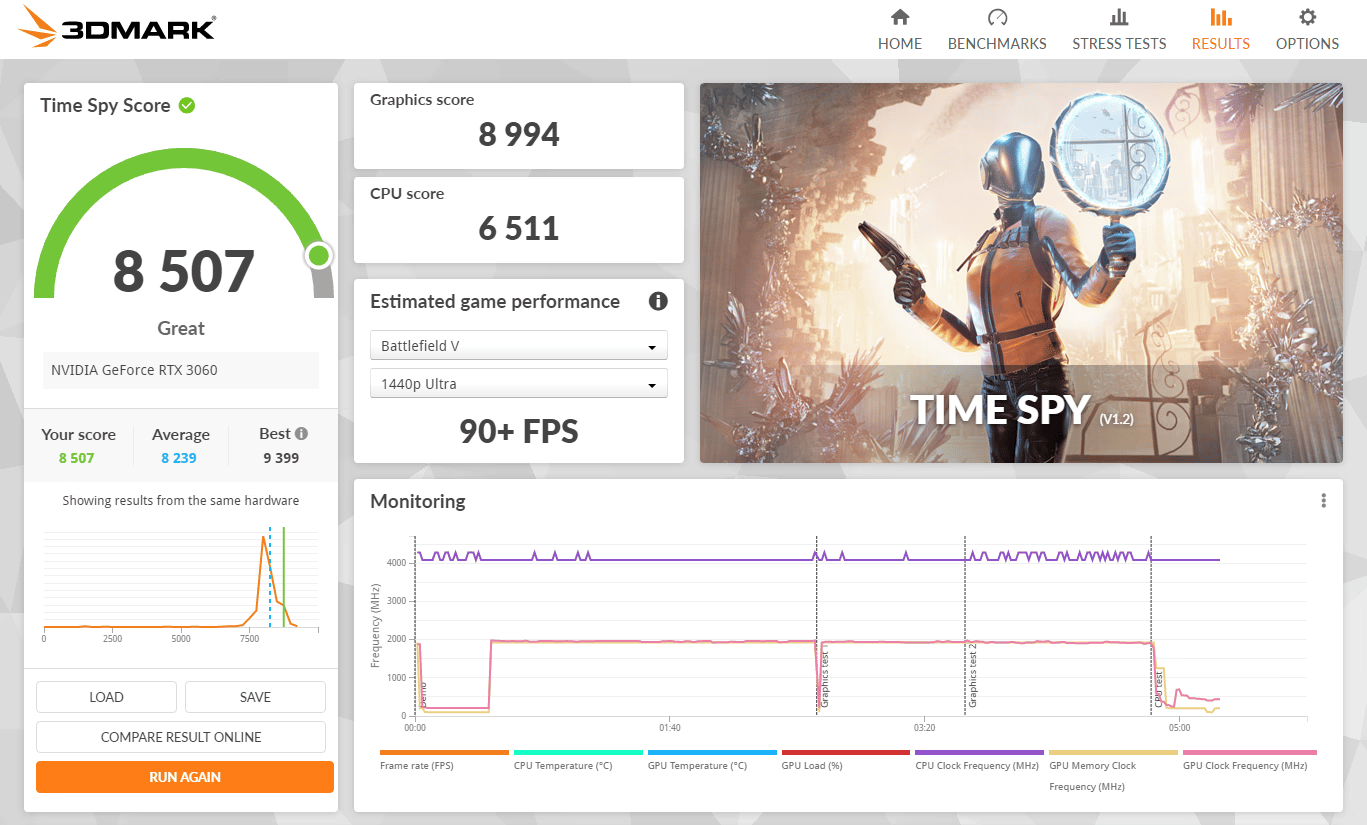
Task: Click the CPU score value 6 511
Action: click(519, 228)
